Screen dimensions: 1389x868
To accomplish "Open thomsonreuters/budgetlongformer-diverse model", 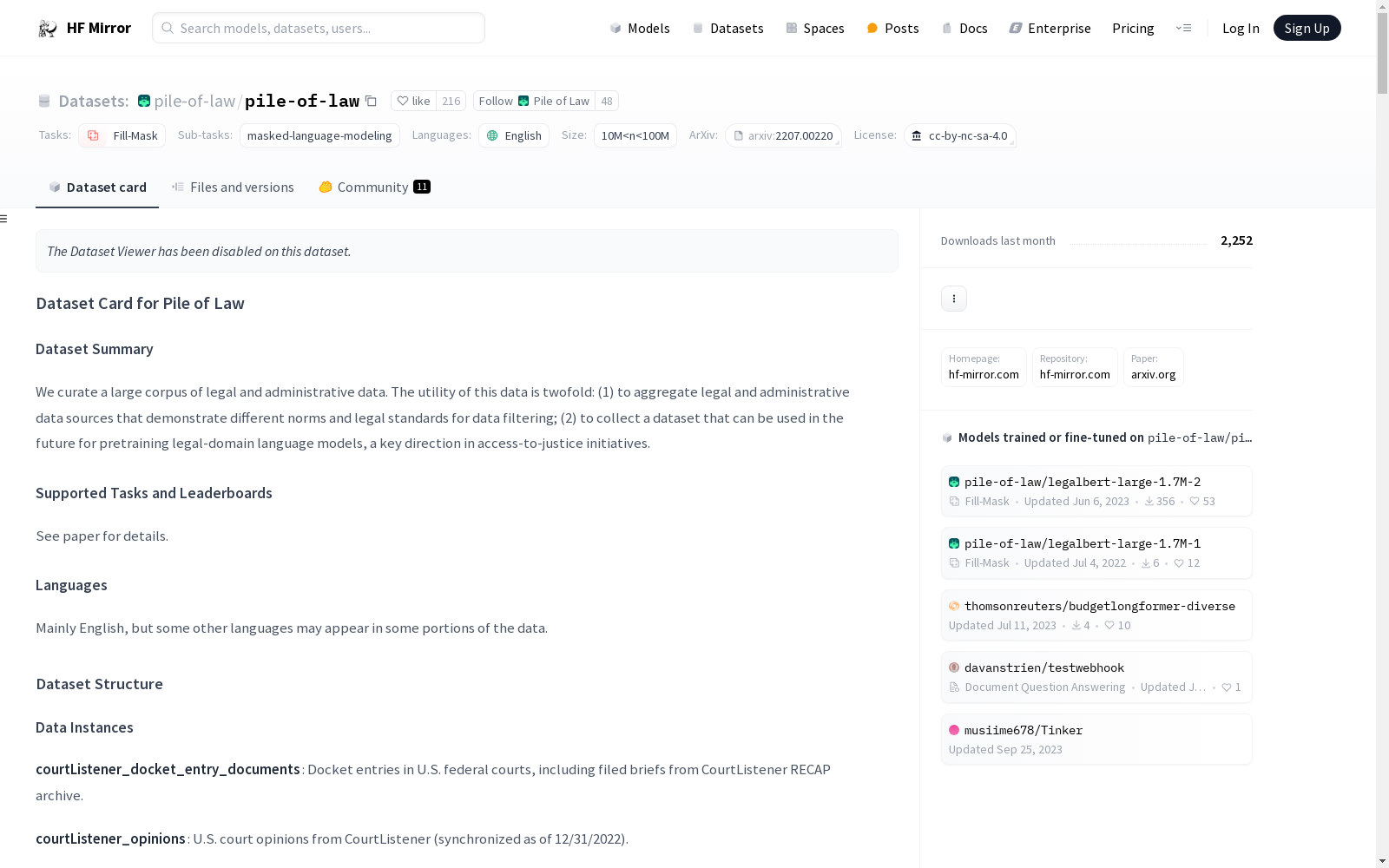I will tap(1096, 615).
